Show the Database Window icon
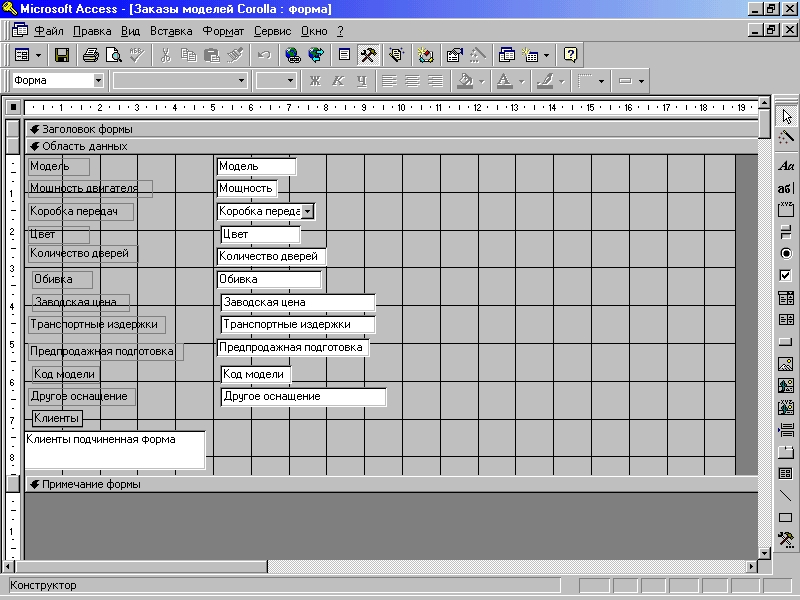The width and height of the screenshot is (800, 600). tap(507, 55)
